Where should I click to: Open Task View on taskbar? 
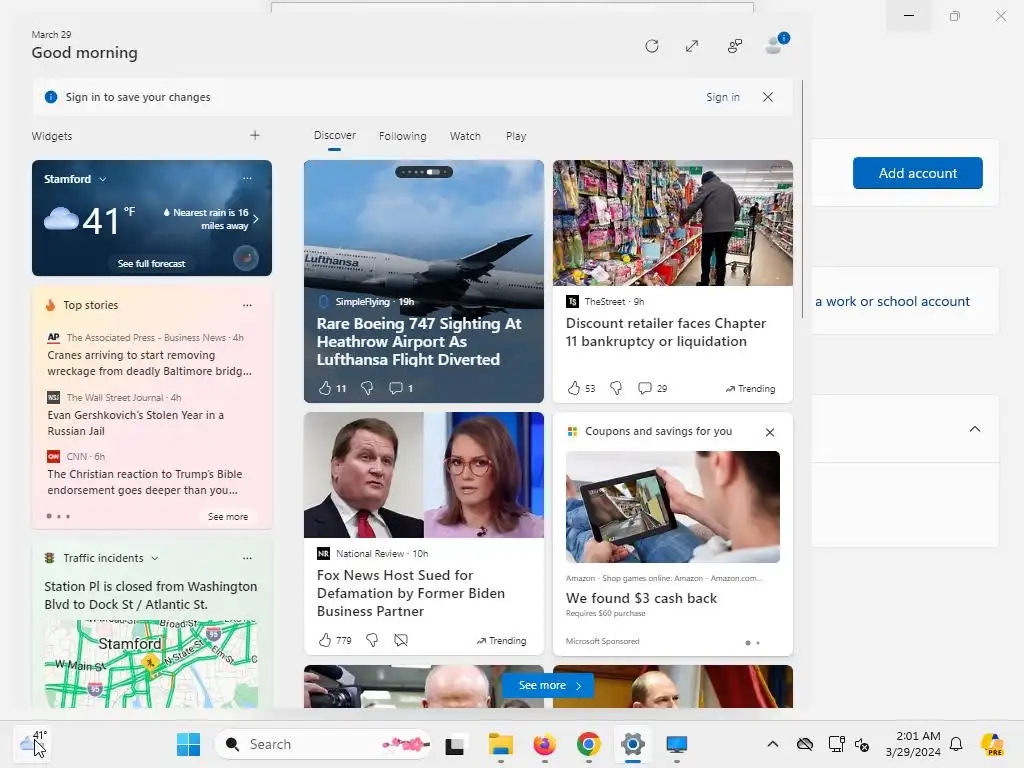[455, 744]
